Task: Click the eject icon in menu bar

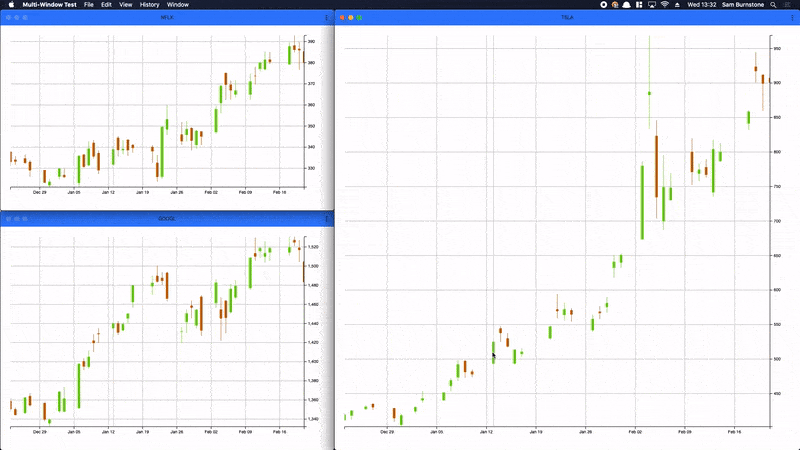Action: coord(678,5)
